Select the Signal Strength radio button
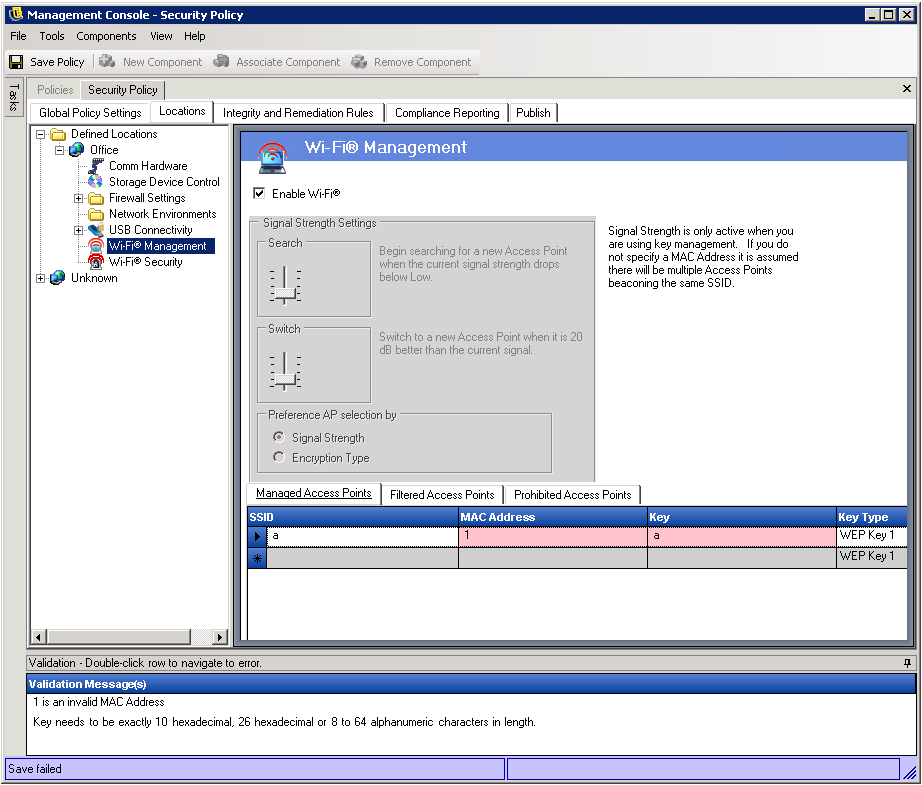Screen dimensions: 922x785 pos(279,437)
